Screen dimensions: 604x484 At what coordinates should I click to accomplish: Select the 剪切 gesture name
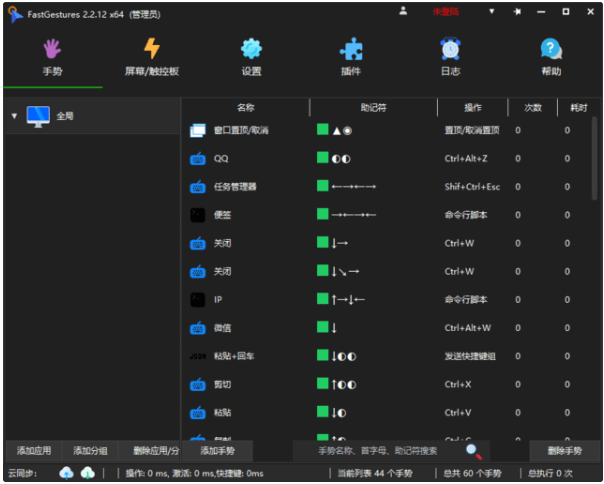[x=222, y=385]
